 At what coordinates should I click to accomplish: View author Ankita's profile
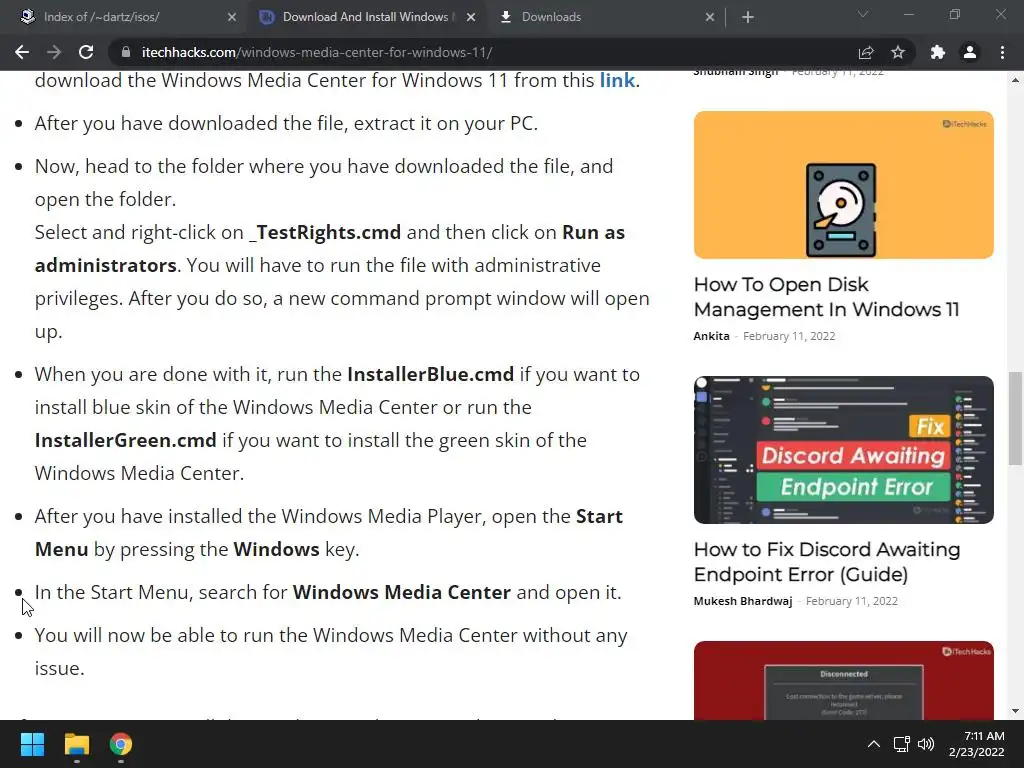coord(711,336)
